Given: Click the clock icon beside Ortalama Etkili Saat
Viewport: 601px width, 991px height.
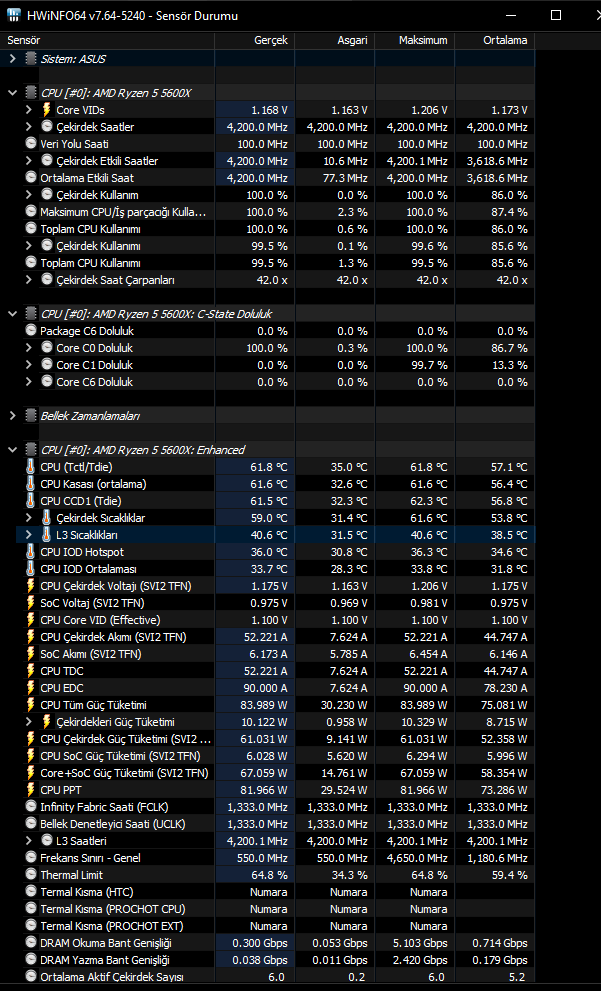Looking at the screenshot, I should 30,178.
